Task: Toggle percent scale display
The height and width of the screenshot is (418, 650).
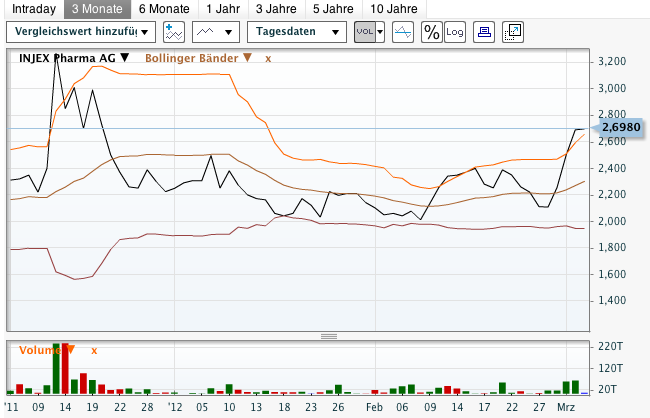Action: click(x=432, y=32)
